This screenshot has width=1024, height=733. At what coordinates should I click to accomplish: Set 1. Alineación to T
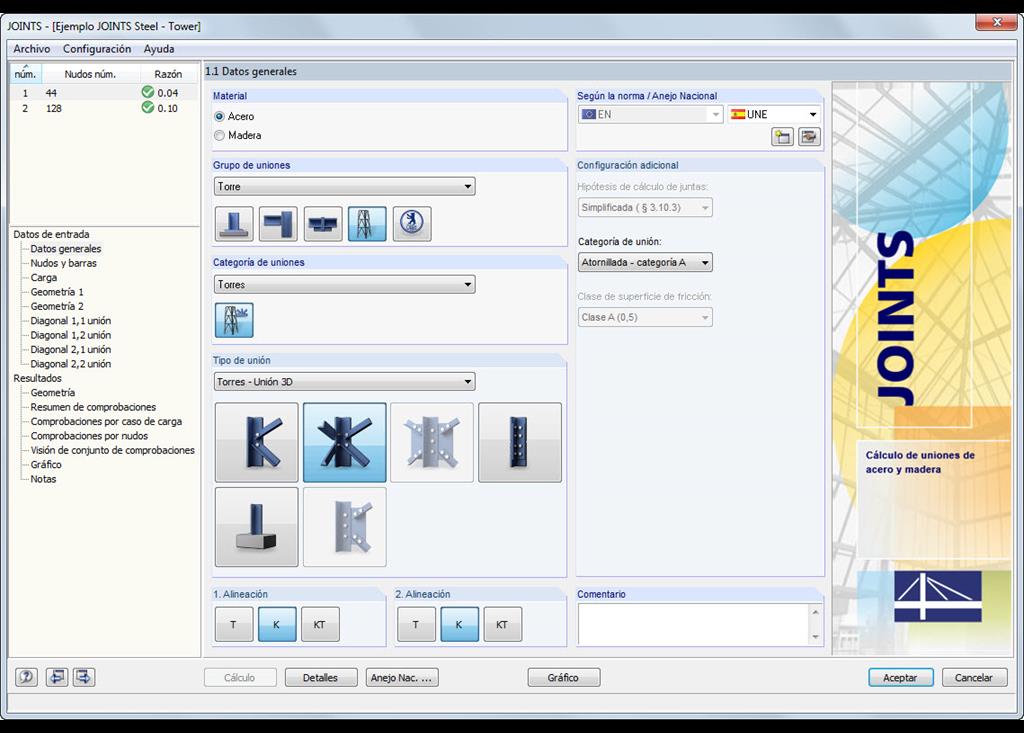[x=234, y=625]
